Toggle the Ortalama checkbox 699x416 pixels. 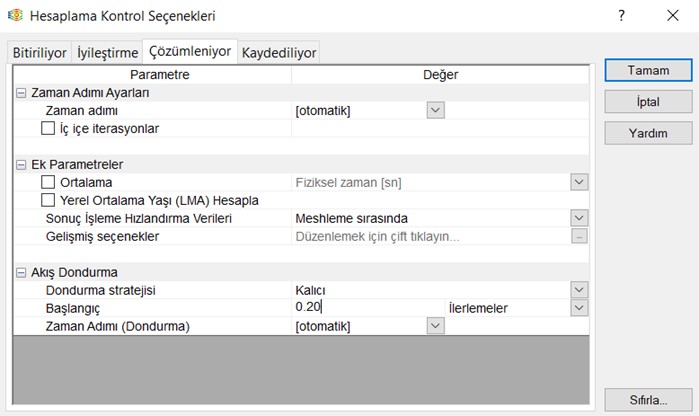pyautogui.click(x=48, y=182)
